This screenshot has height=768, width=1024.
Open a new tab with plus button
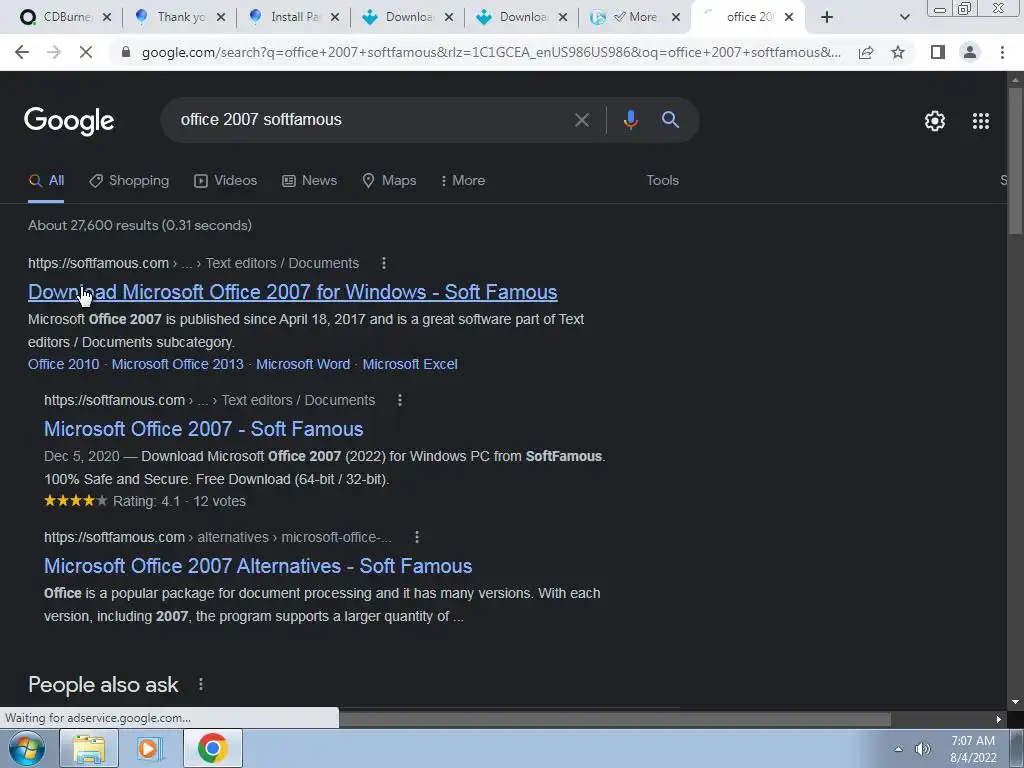(x=827, y=17)
